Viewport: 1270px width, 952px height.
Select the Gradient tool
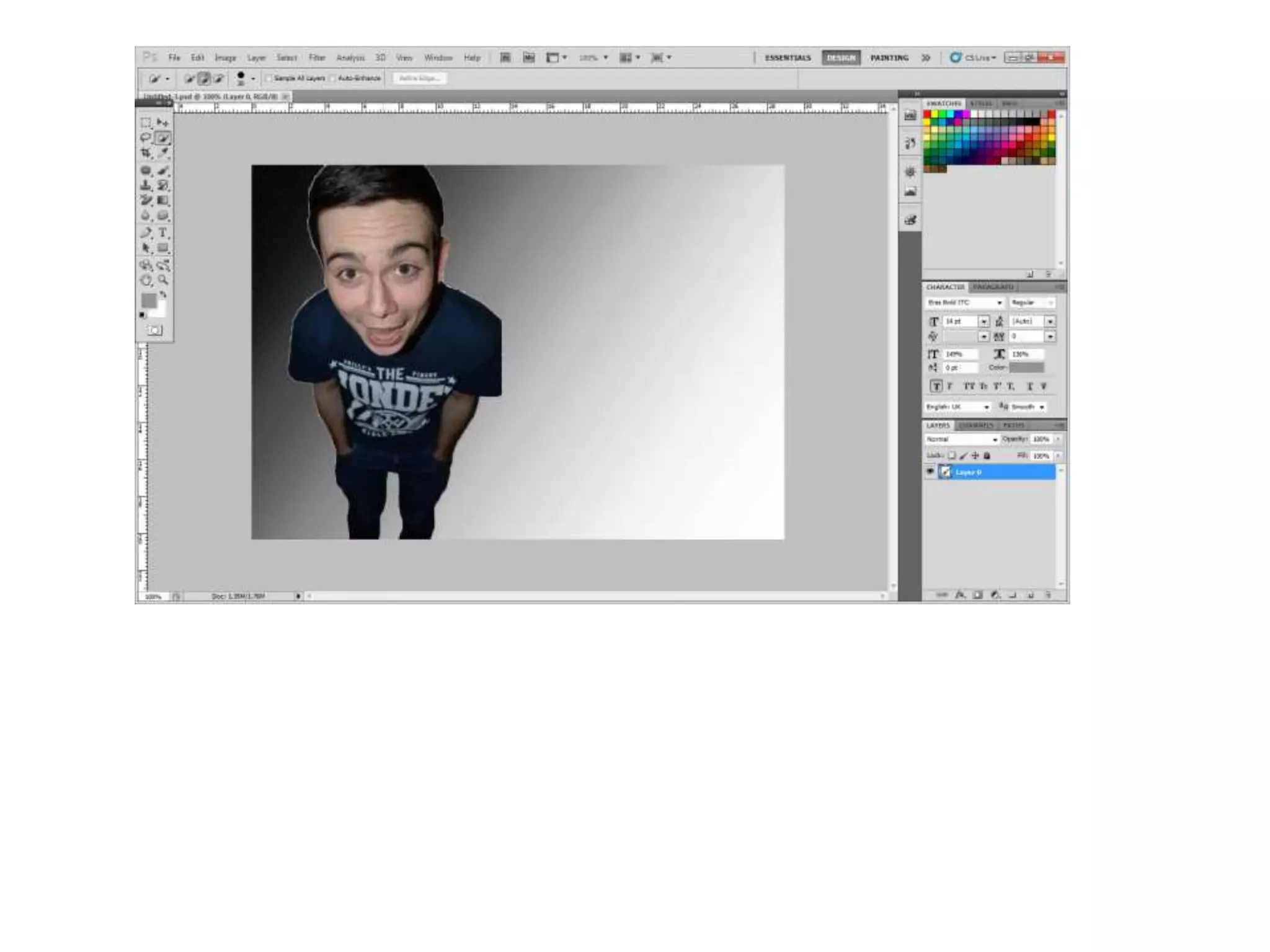click(163, 200)
